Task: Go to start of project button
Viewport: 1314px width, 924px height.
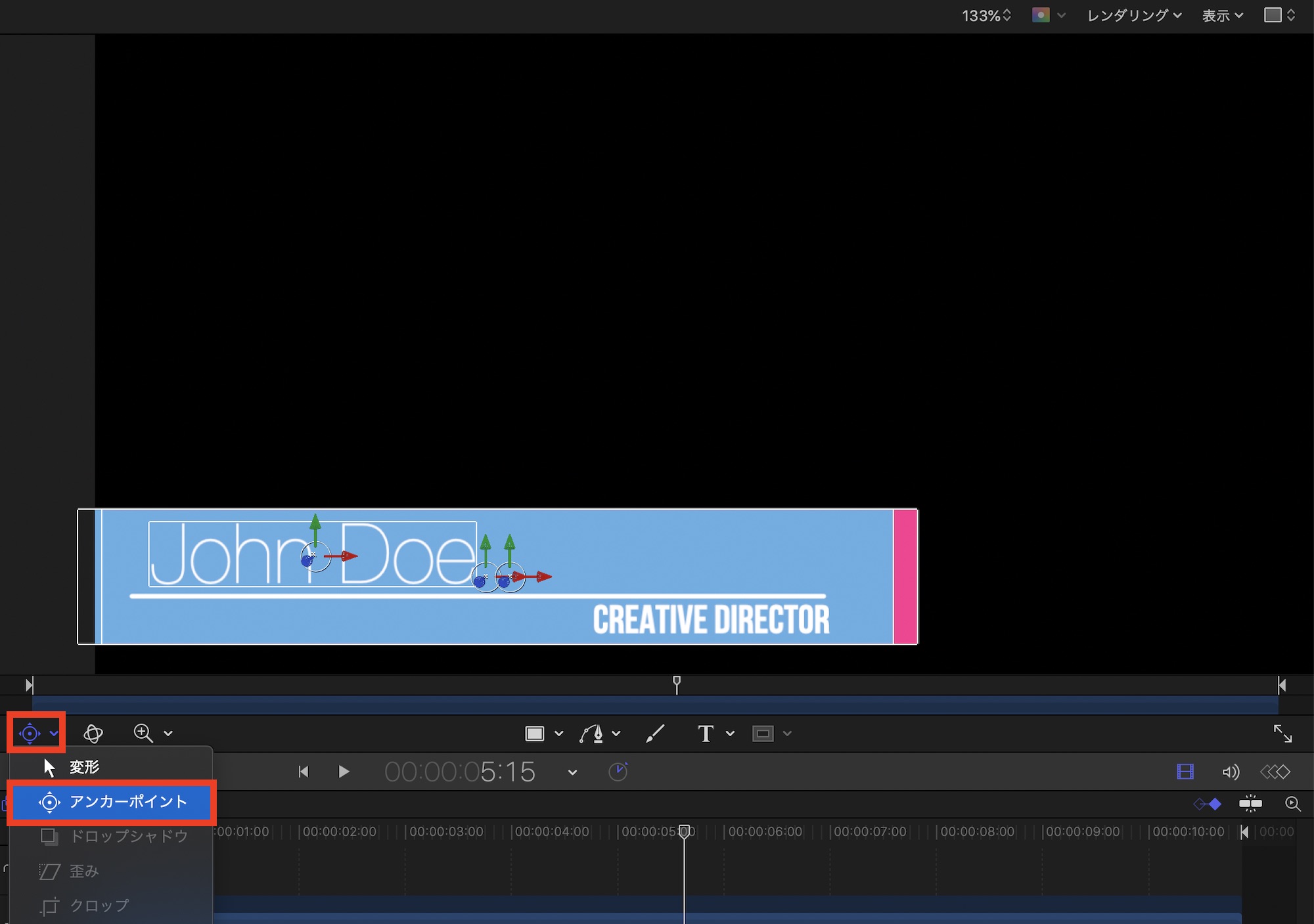Action: [304, 772]
